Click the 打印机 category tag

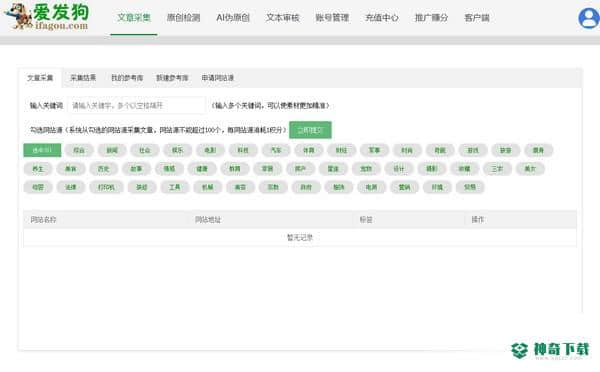coord(106,187)
